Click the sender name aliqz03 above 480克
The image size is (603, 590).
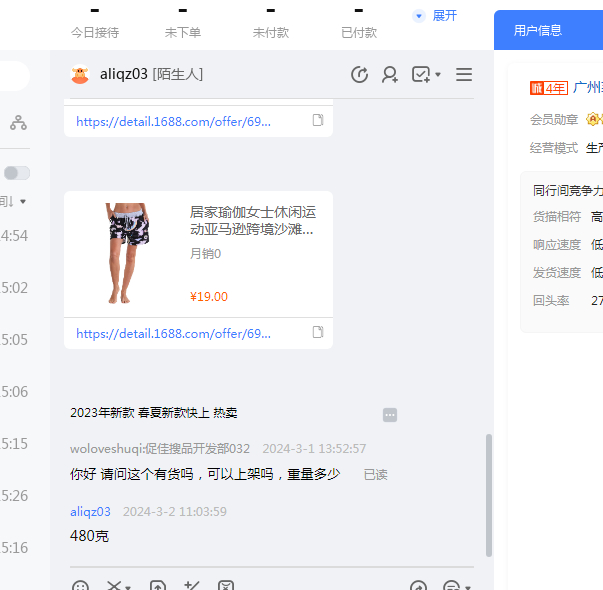click(x=90, y=511)
